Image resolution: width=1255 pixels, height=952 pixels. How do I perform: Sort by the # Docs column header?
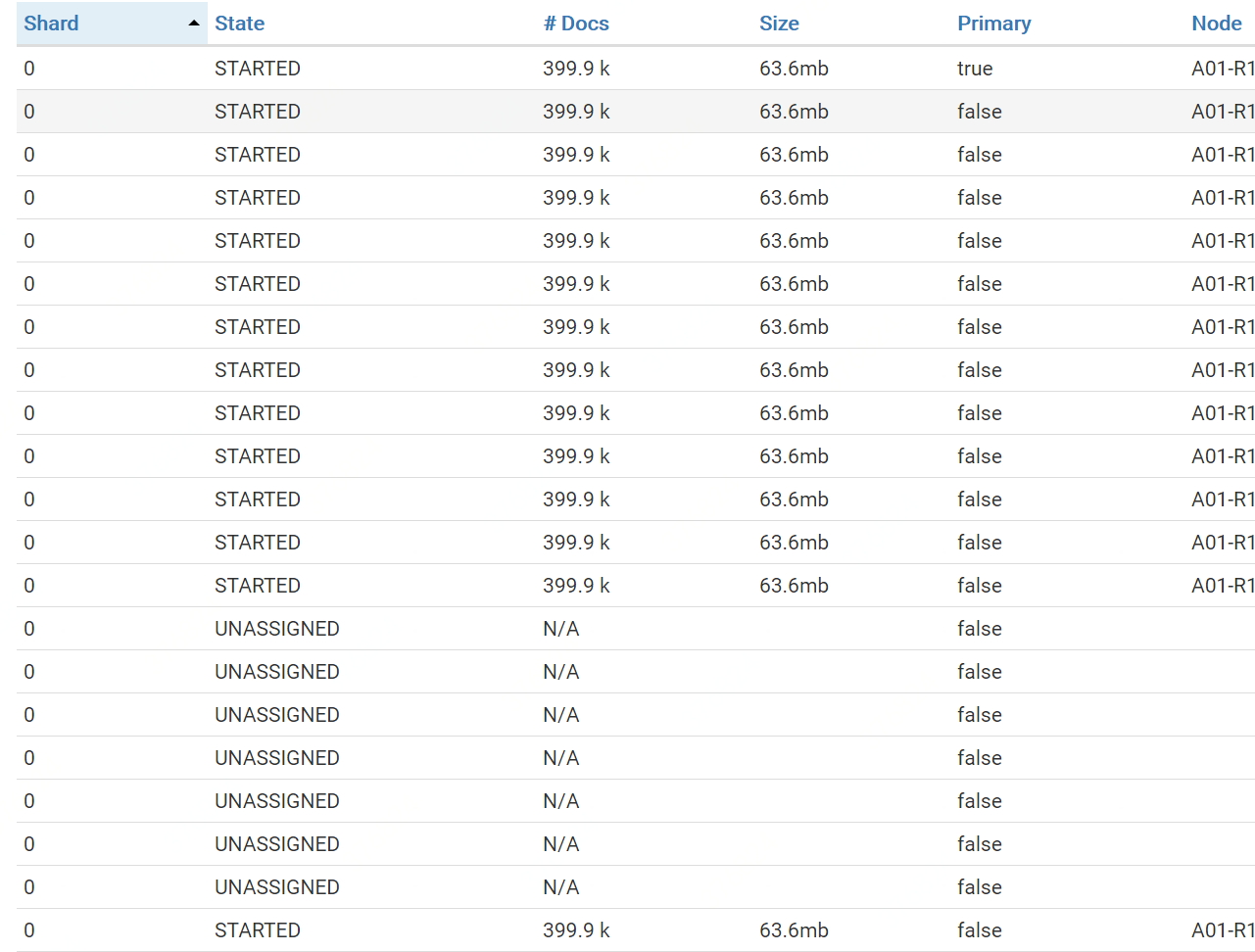click(576, 24)
